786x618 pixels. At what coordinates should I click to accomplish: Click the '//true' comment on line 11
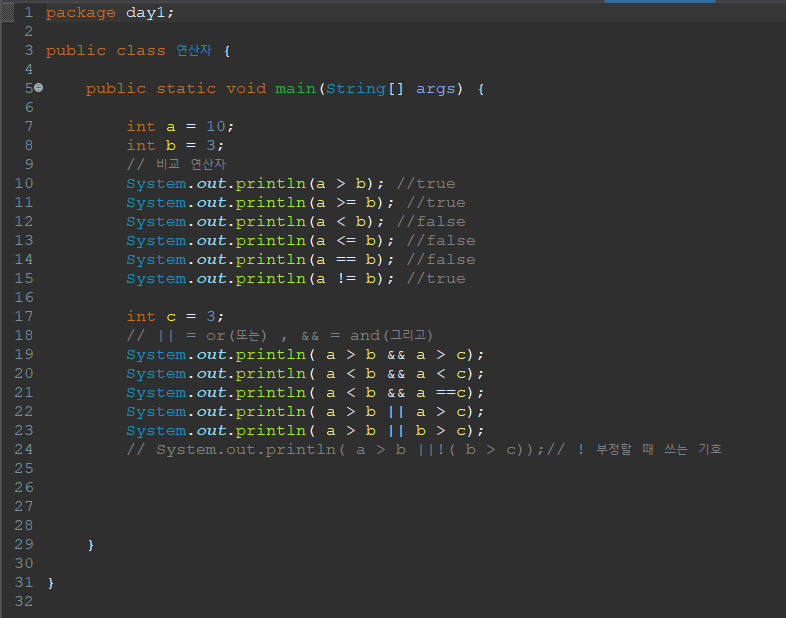pyautogui.click(x=436, y=202)
